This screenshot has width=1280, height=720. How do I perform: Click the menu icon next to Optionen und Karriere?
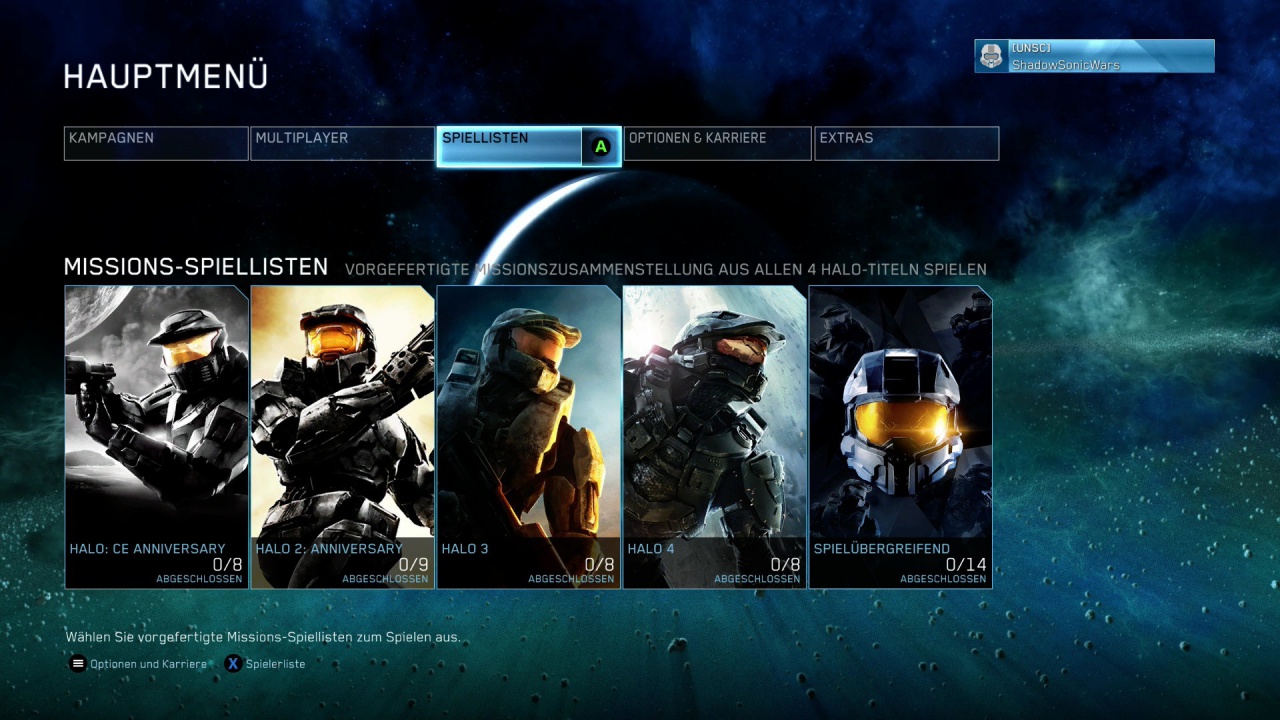tap(77, 663)
